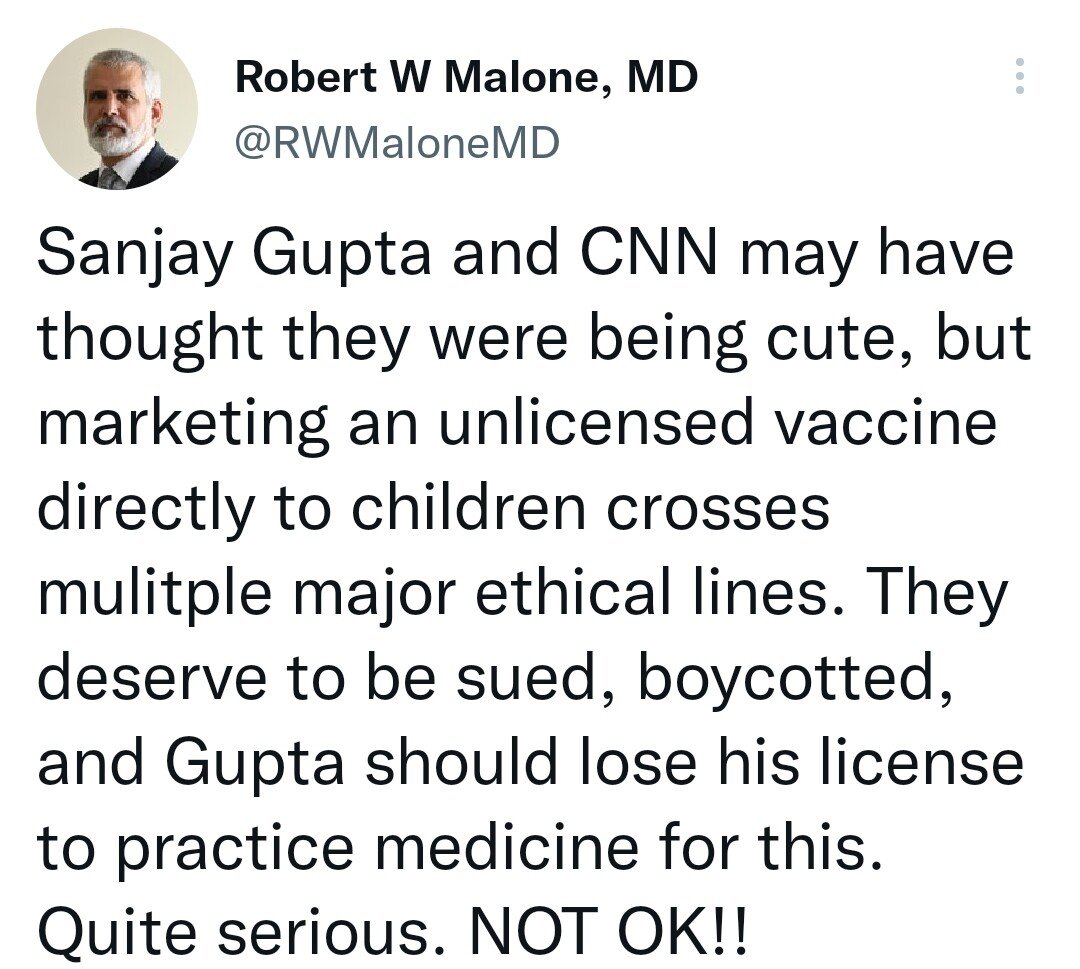Open Robert W Malone, MD profile name
Image resolution: width=1080 pixels, height=969 pixels.
click(x=466, y=76)
